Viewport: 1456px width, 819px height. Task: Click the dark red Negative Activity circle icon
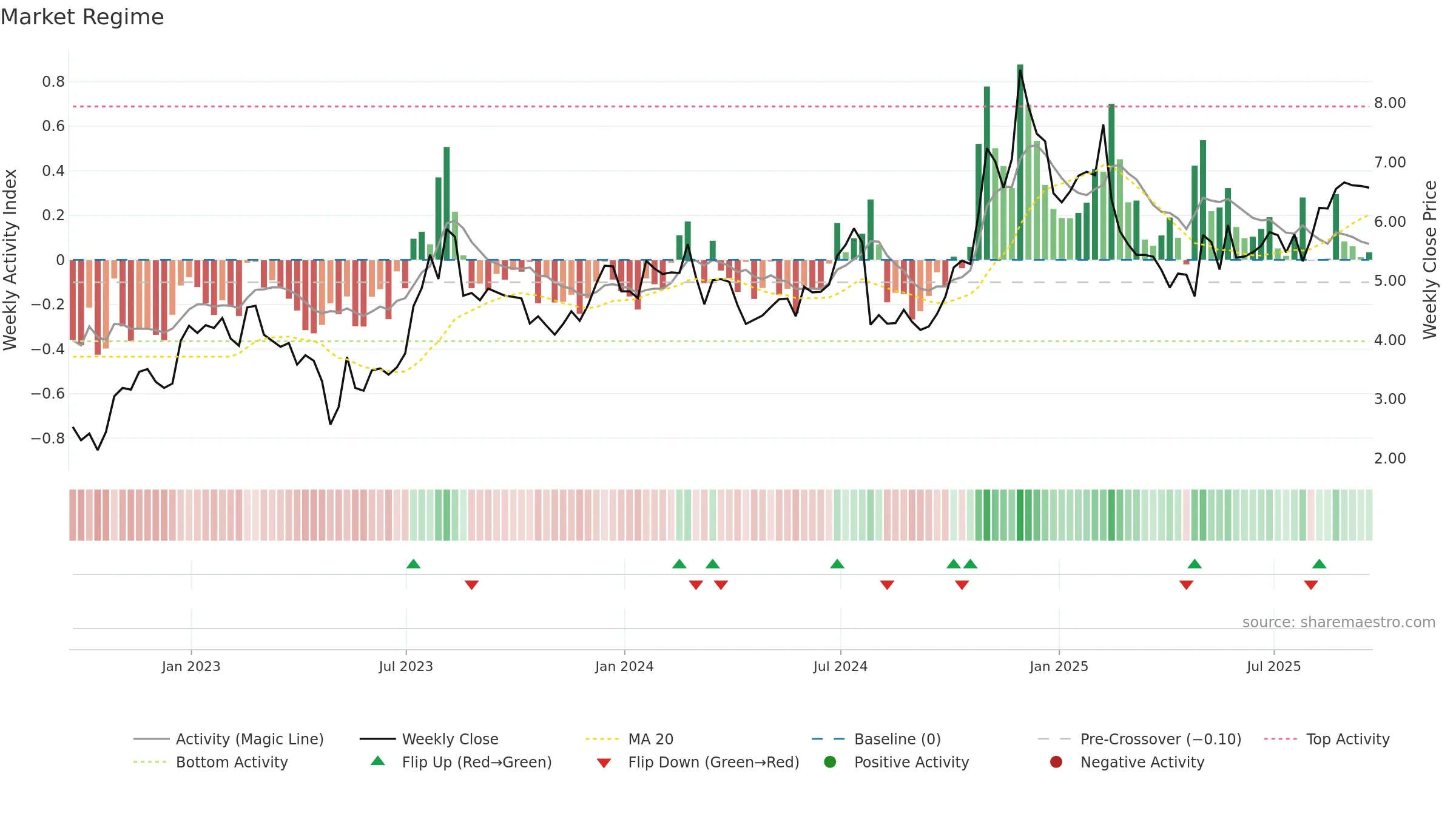click(1056, 762)
